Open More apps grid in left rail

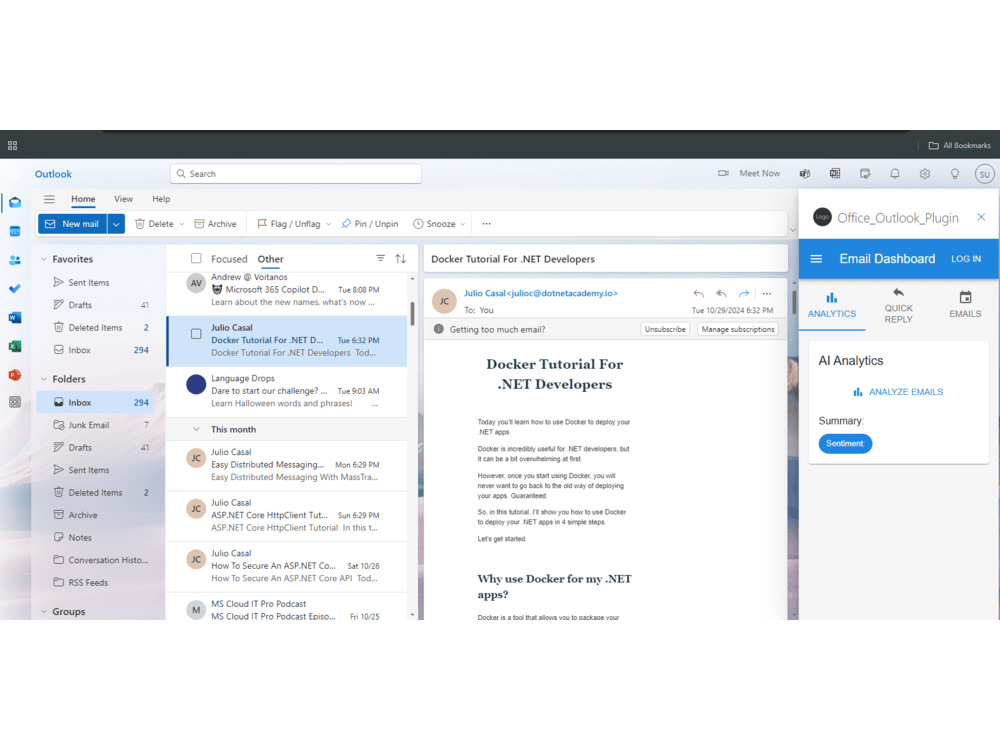tap(15, 402)
